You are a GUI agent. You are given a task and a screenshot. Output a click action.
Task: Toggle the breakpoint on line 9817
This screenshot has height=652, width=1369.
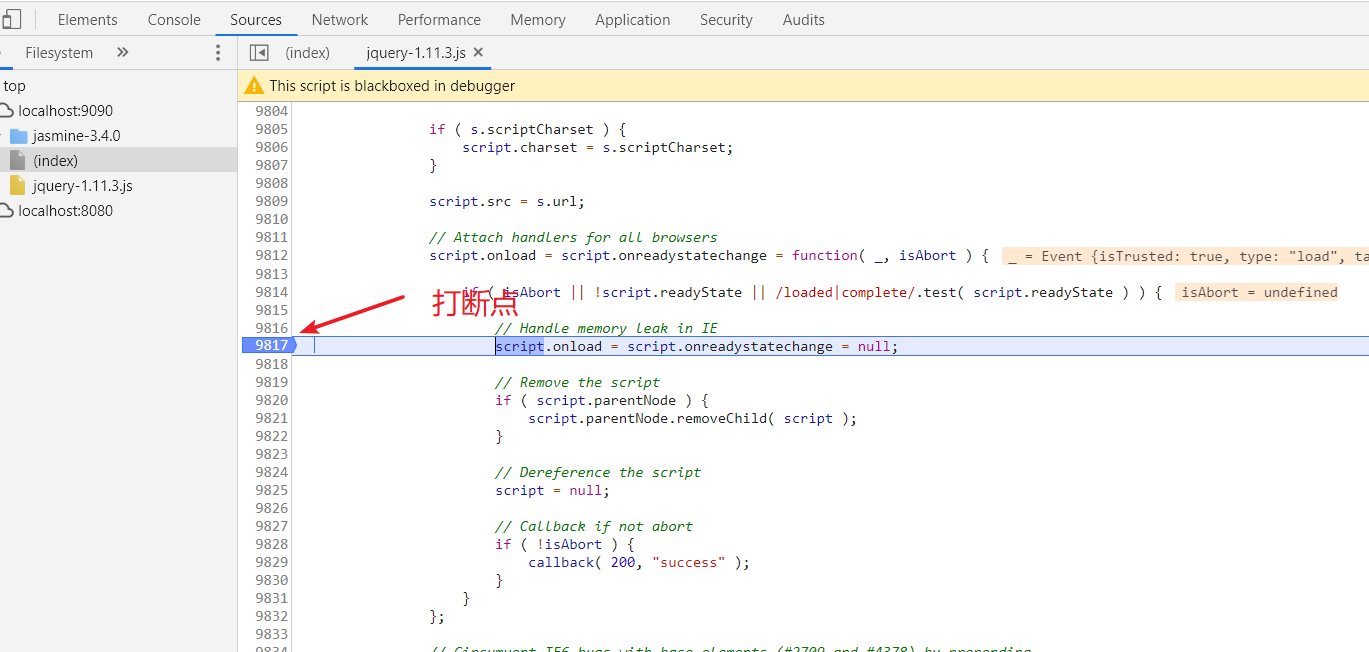coord(270,344)
